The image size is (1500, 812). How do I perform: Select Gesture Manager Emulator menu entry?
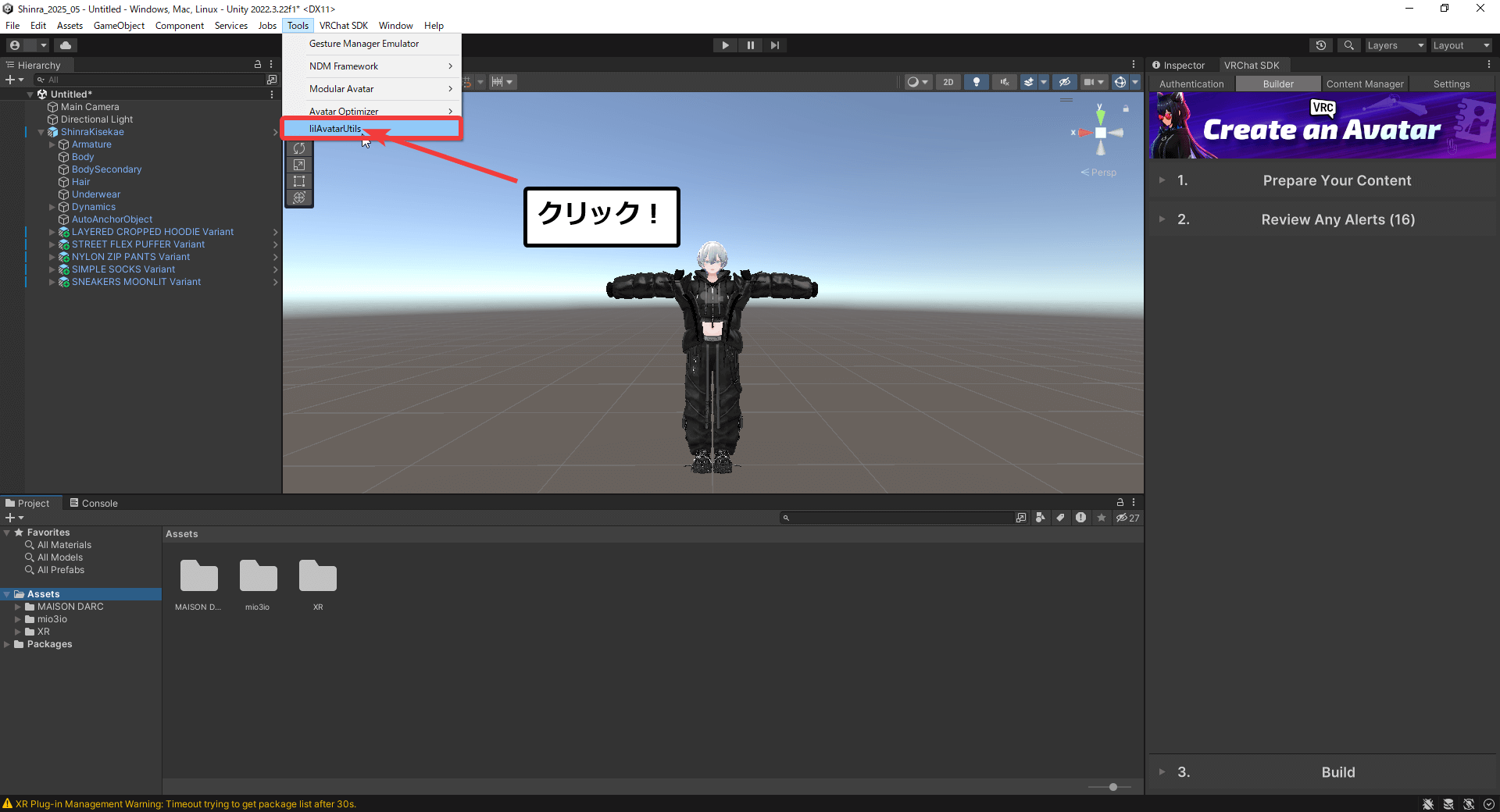click(x=372, y=44)
